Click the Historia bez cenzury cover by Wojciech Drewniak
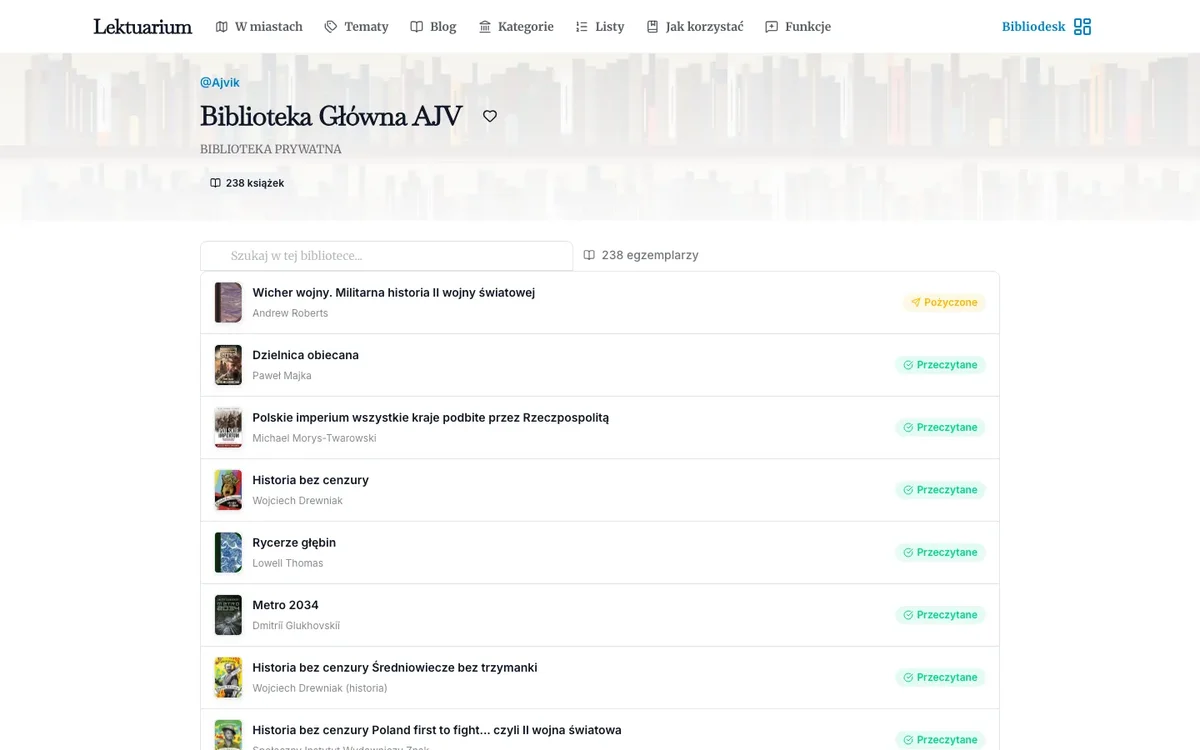Image resolution: width=1200 pixels, height=750 pixels. (228, 490)
